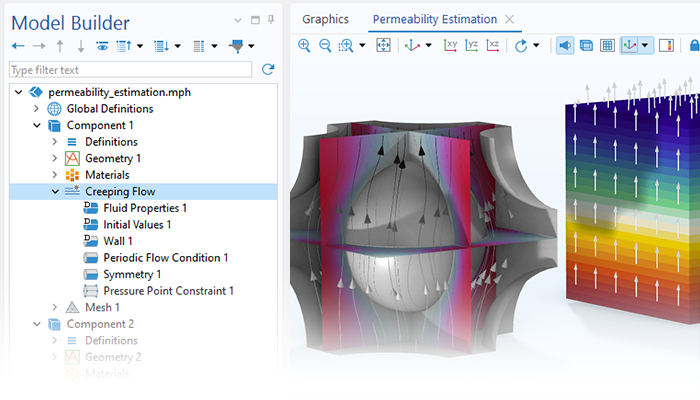
Task: Select Component 2 in the tree
Action: pos(100,324)
